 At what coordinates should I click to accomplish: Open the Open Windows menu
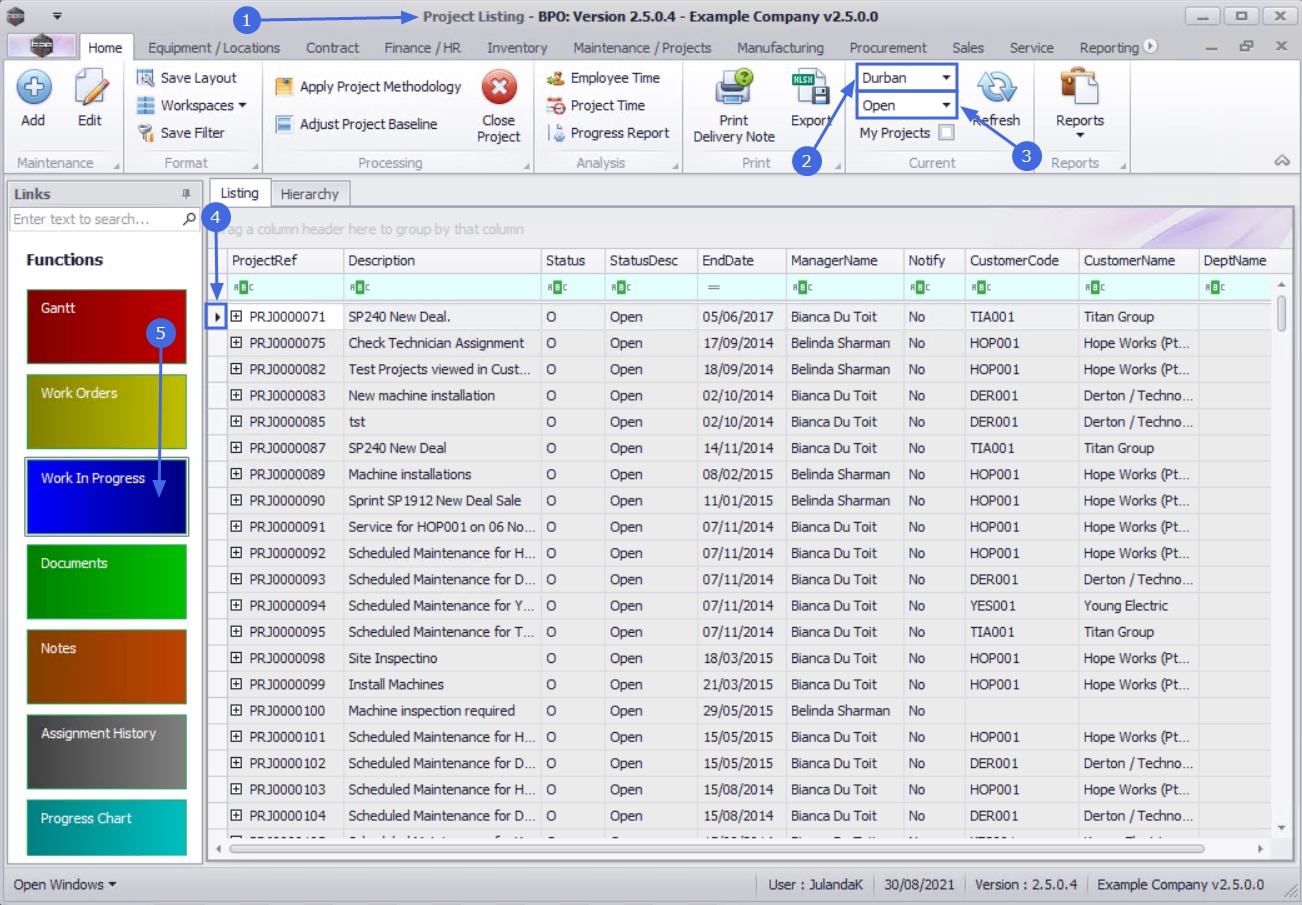[65, 884]
